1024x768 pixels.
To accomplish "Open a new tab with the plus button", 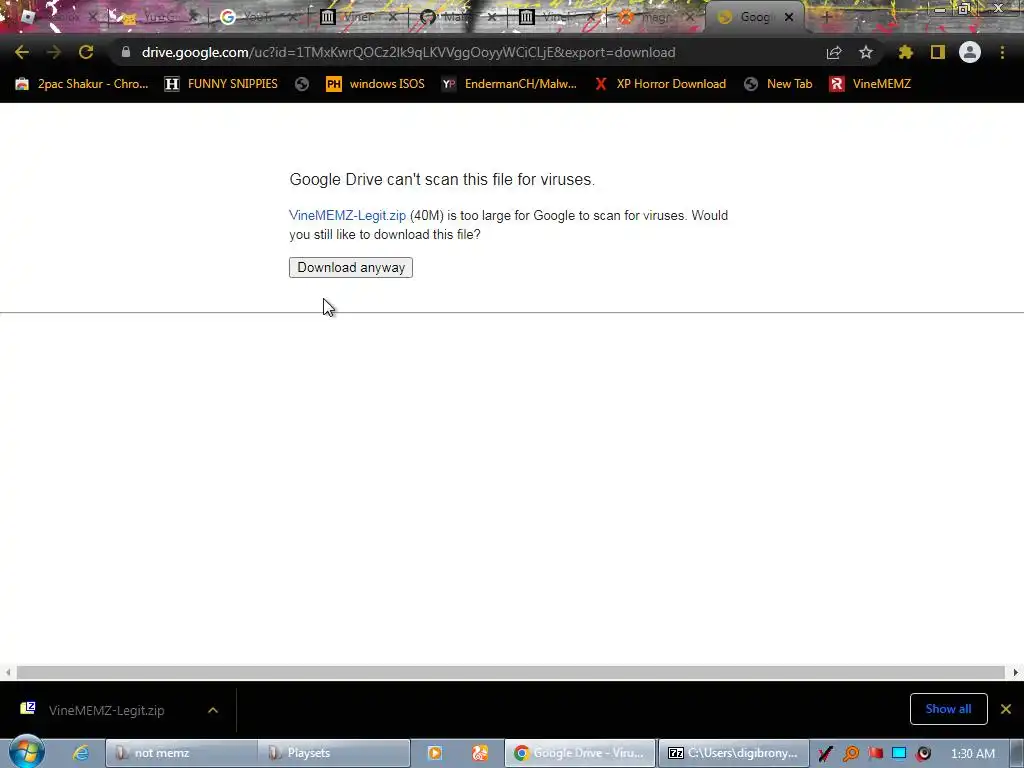I will 826,17.
